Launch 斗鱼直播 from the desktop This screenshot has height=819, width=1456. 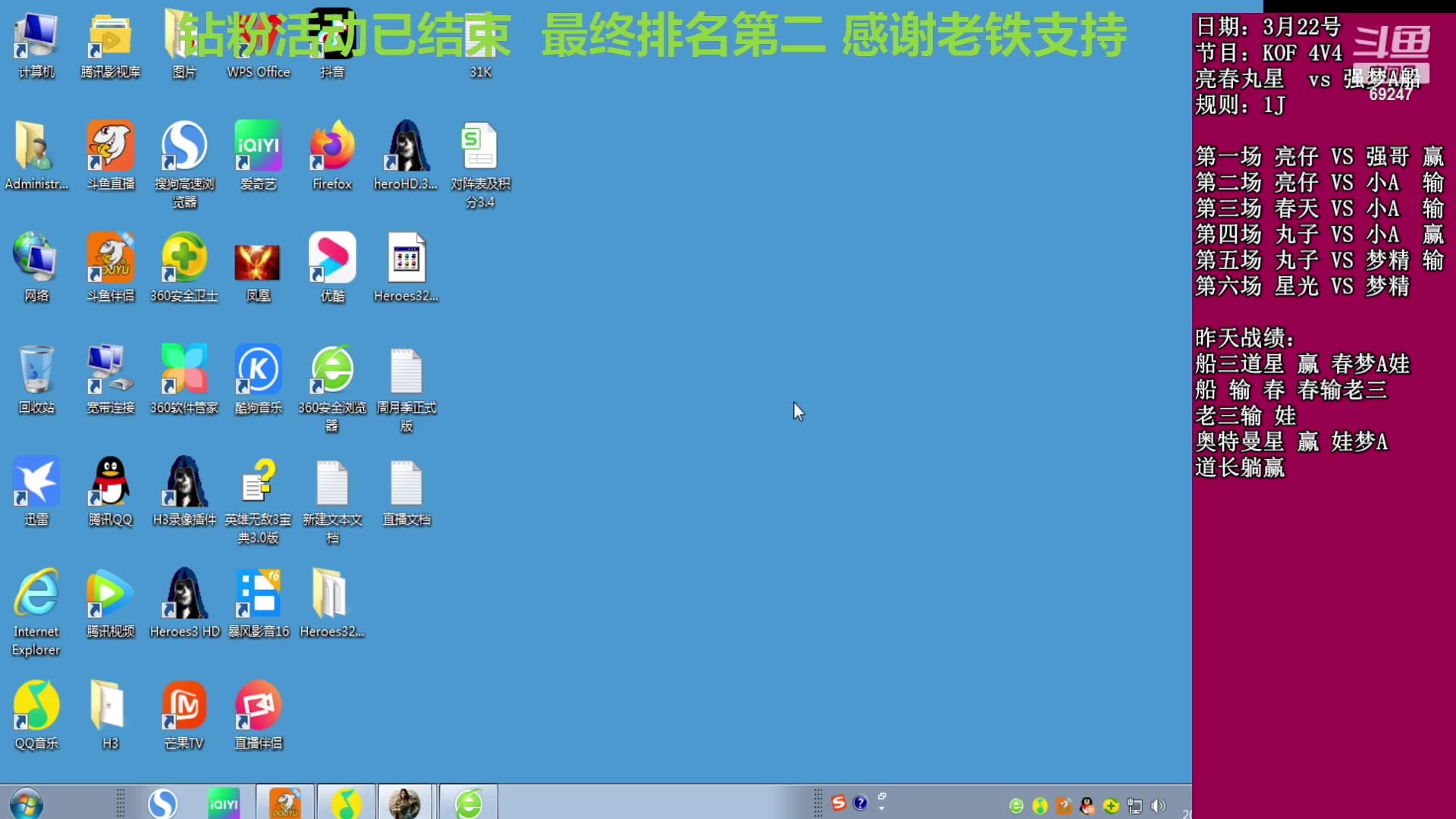tap(111, 155)
